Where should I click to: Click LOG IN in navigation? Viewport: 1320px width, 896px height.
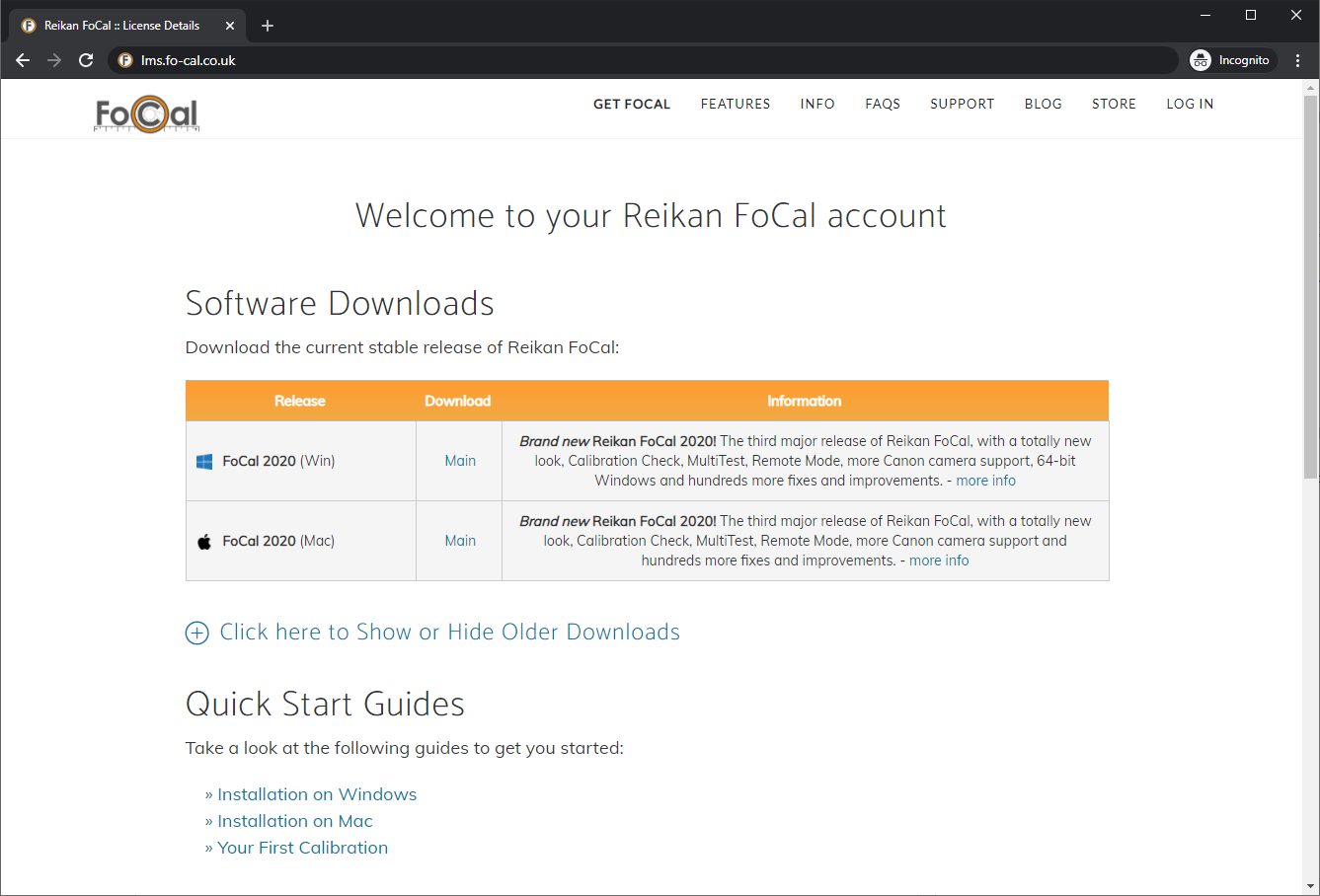coord(1190,104)
